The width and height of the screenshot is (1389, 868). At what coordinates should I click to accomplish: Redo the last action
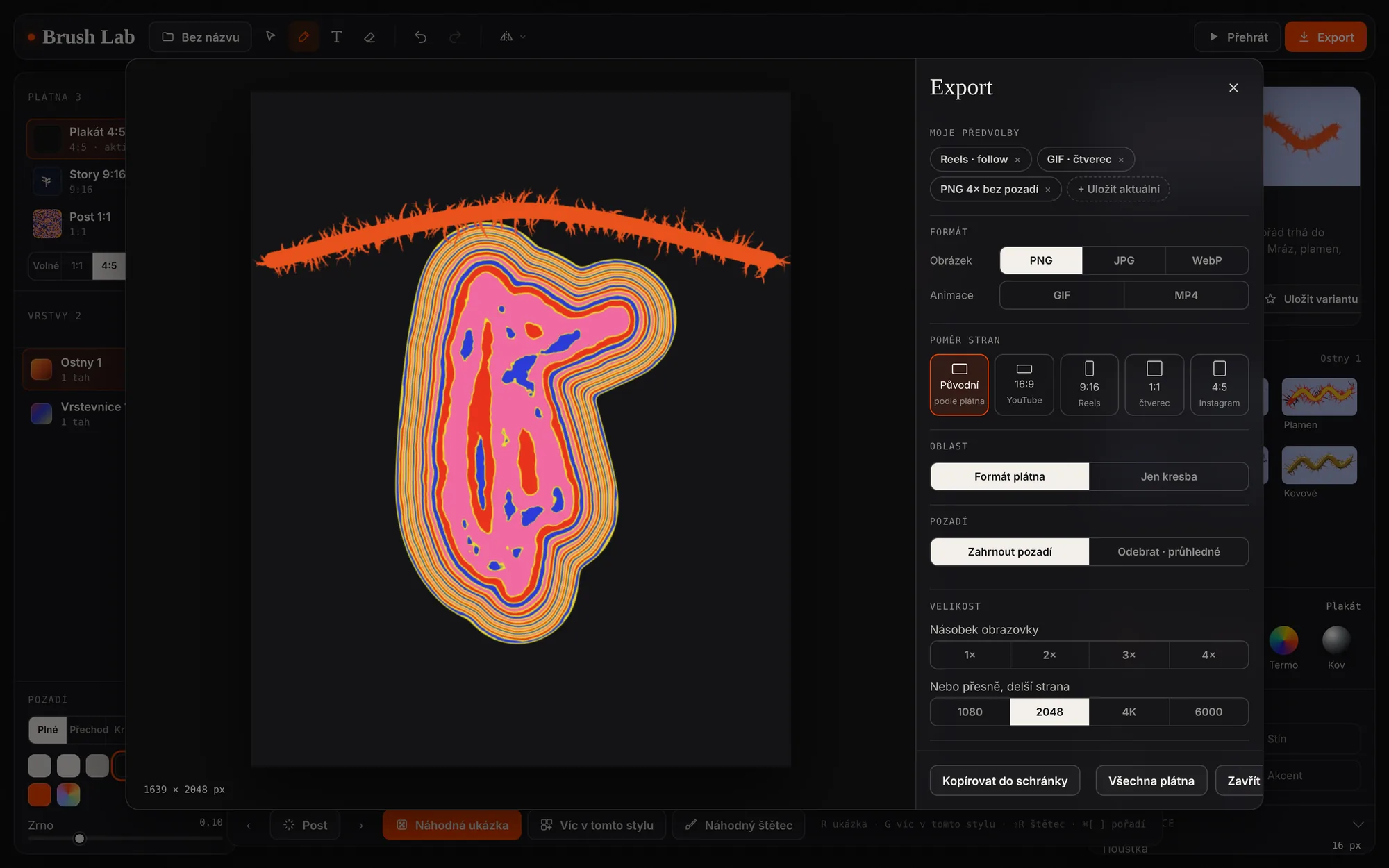pos(455,36)
